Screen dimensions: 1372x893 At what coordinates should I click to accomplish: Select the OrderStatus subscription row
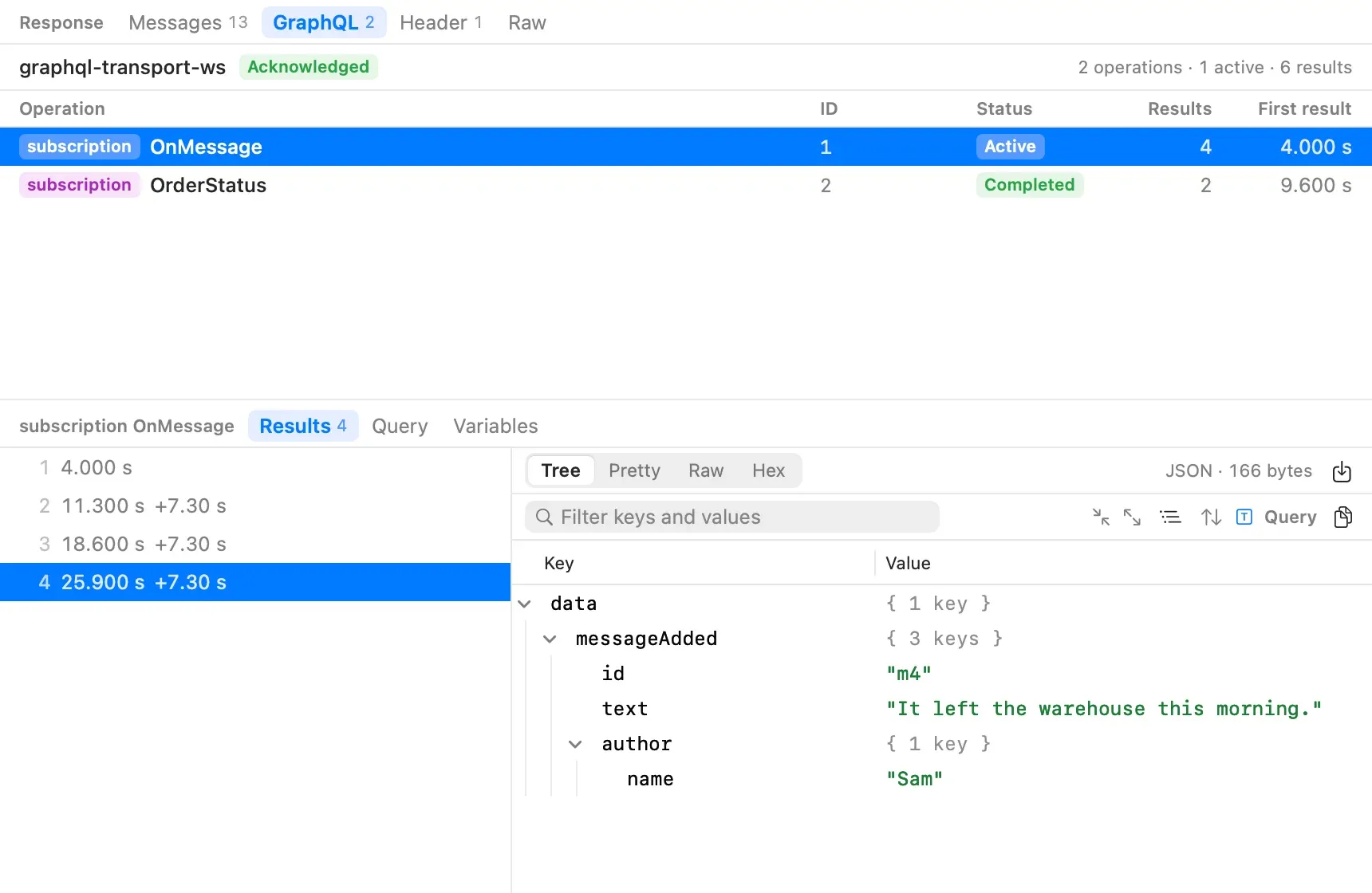(686, 185)
